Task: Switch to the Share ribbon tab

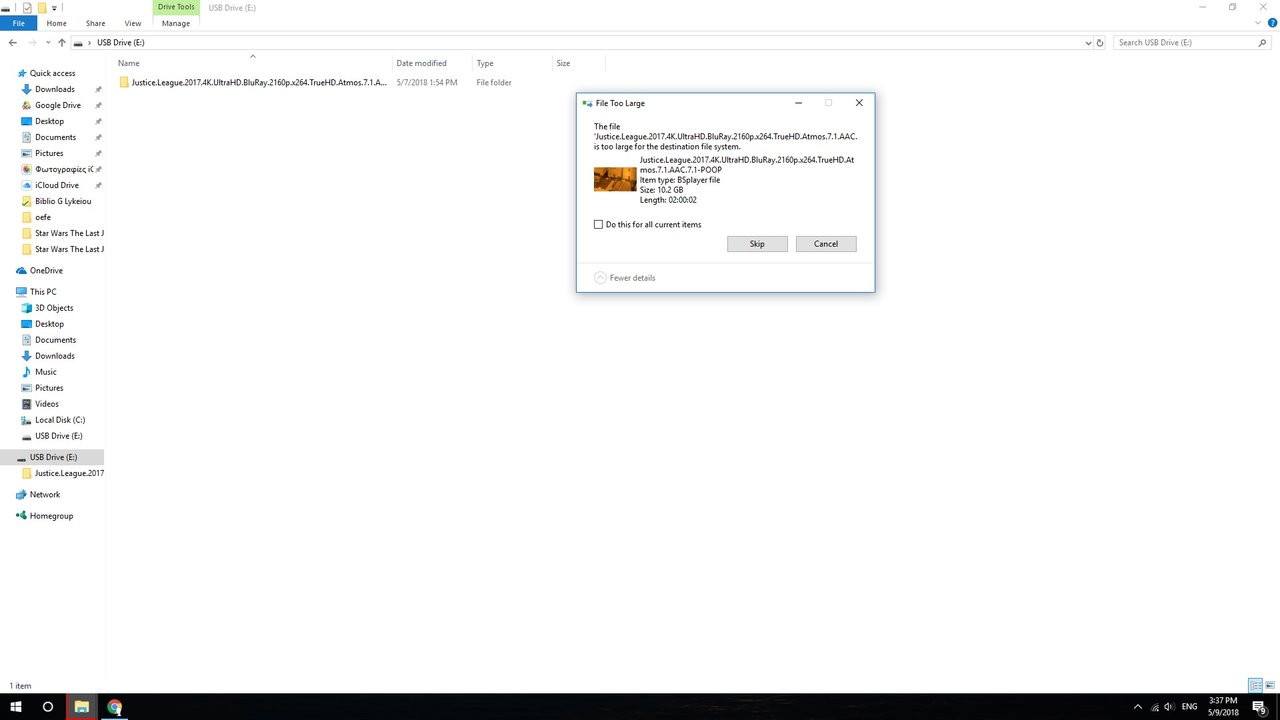Action: 95,23
